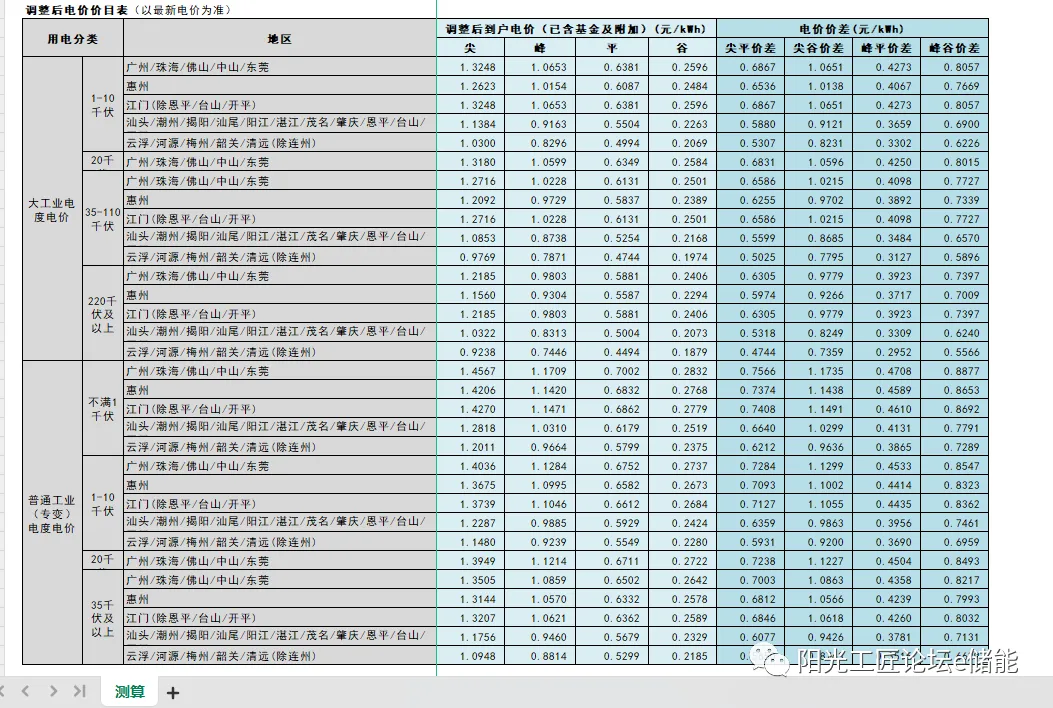Select the cell with value 0.6900

954,124
